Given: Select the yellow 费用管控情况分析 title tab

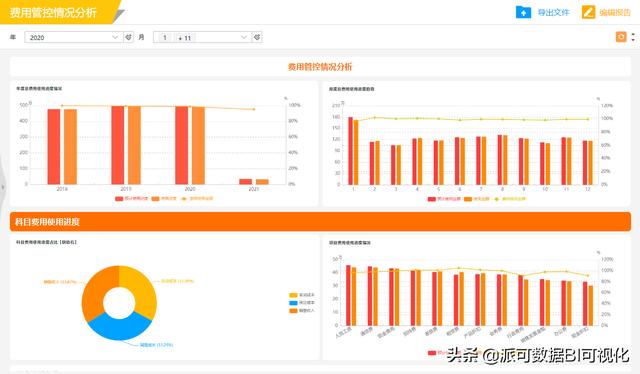Looking at the screenshot, I should (57, 12).
